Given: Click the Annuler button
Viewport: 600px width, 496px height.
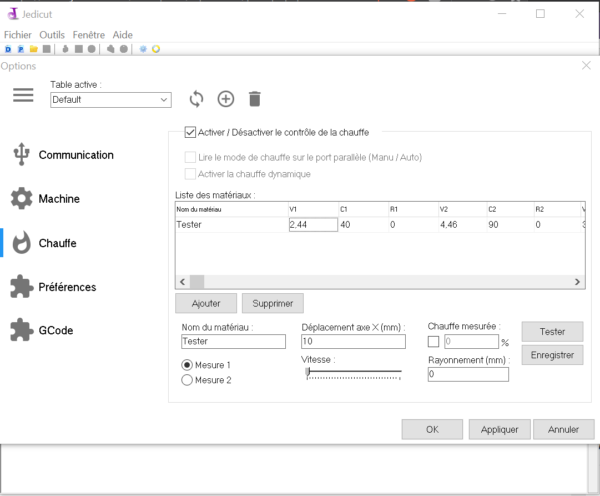Looking at the screenshot, I should 564,429.
